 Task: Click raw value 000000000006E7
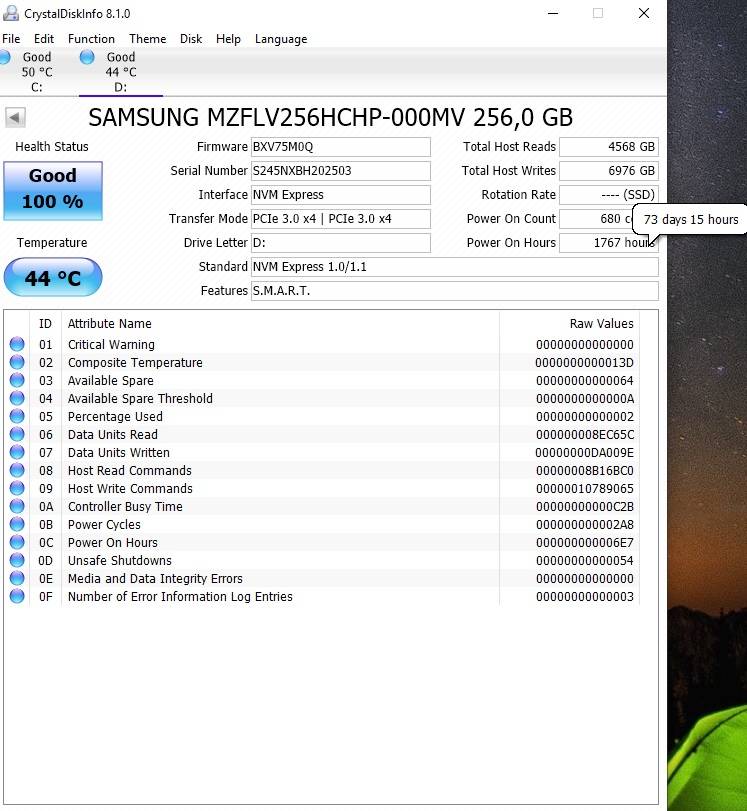pos(585,543)
